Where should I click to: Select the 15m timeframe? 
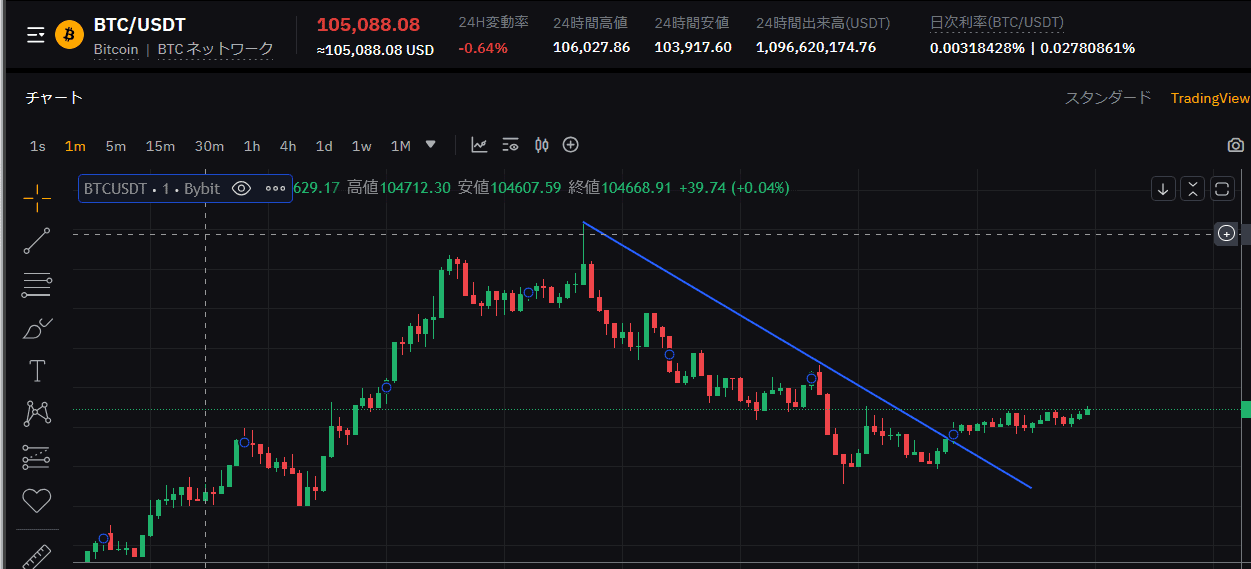tap(160, 146)
